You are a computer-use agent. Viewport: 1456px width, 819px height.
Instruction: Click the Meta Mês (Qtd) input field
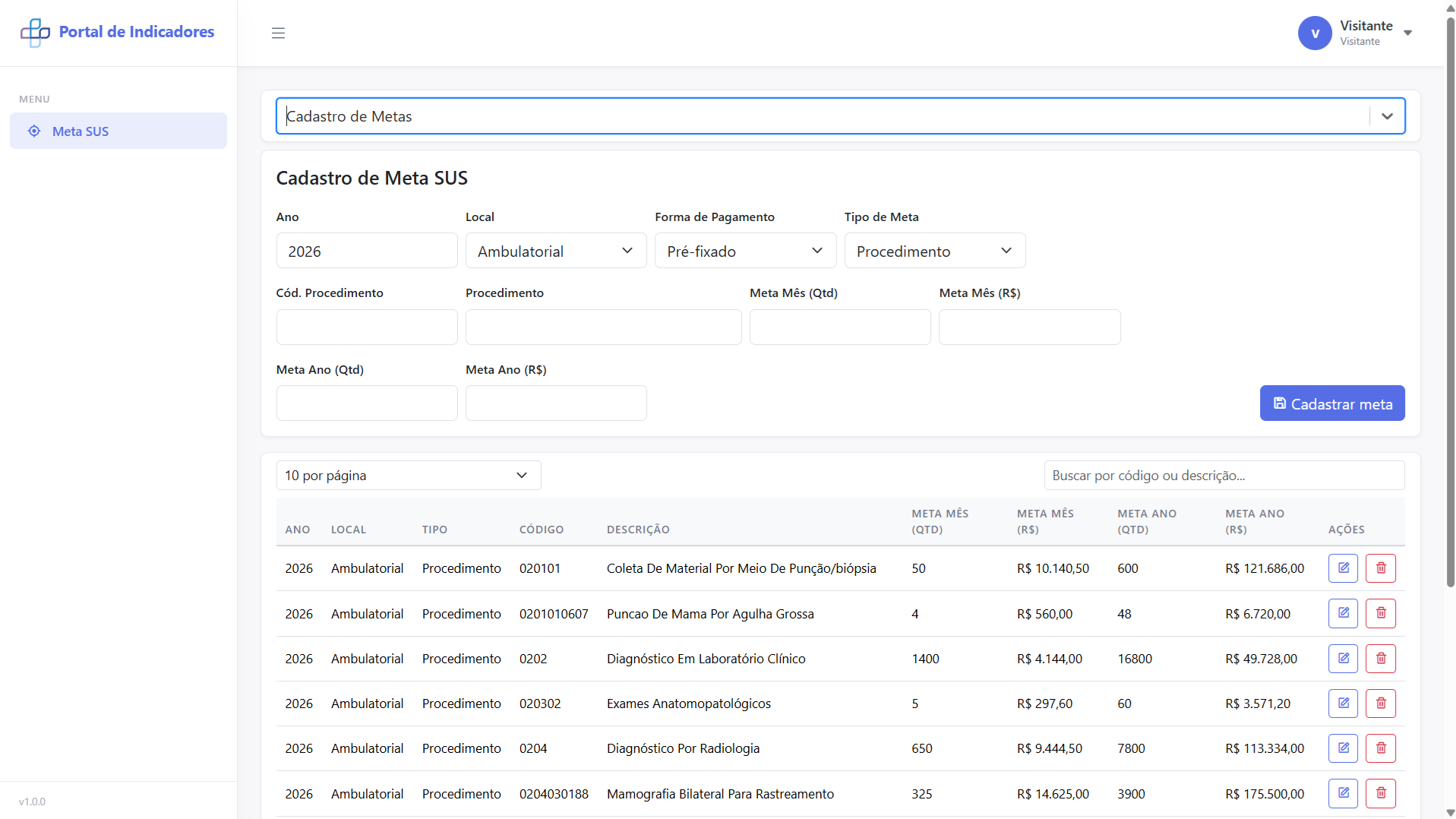point(840,327)
